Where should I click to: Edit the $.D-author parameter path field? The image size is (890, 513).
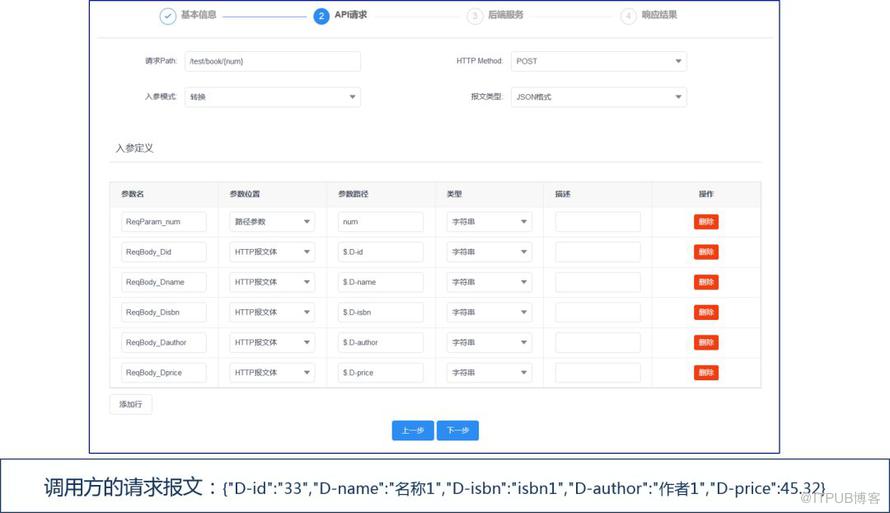pos(380,342)
